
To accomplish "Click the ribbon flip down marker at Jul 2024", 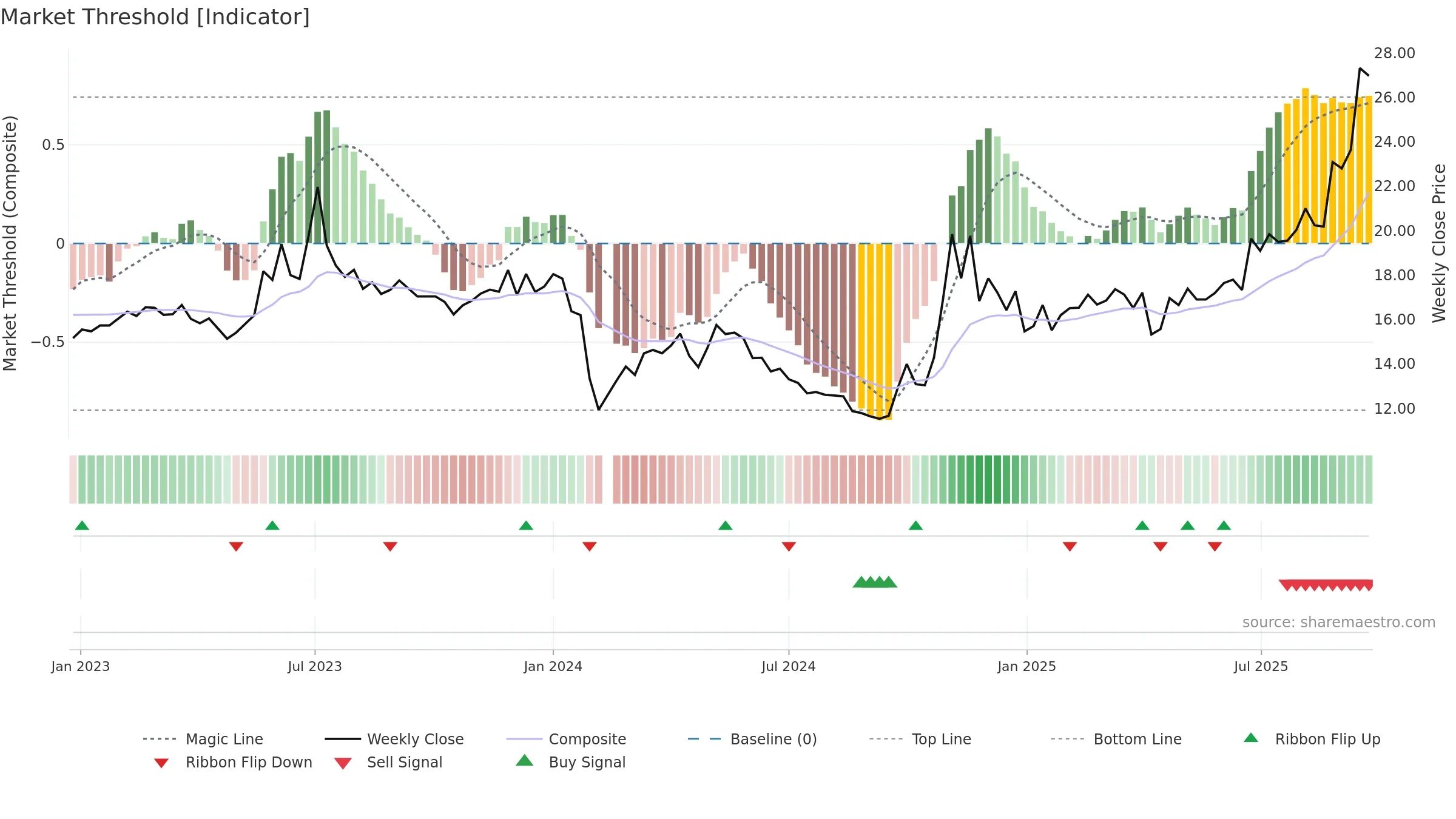I will (x=789, y=547).
